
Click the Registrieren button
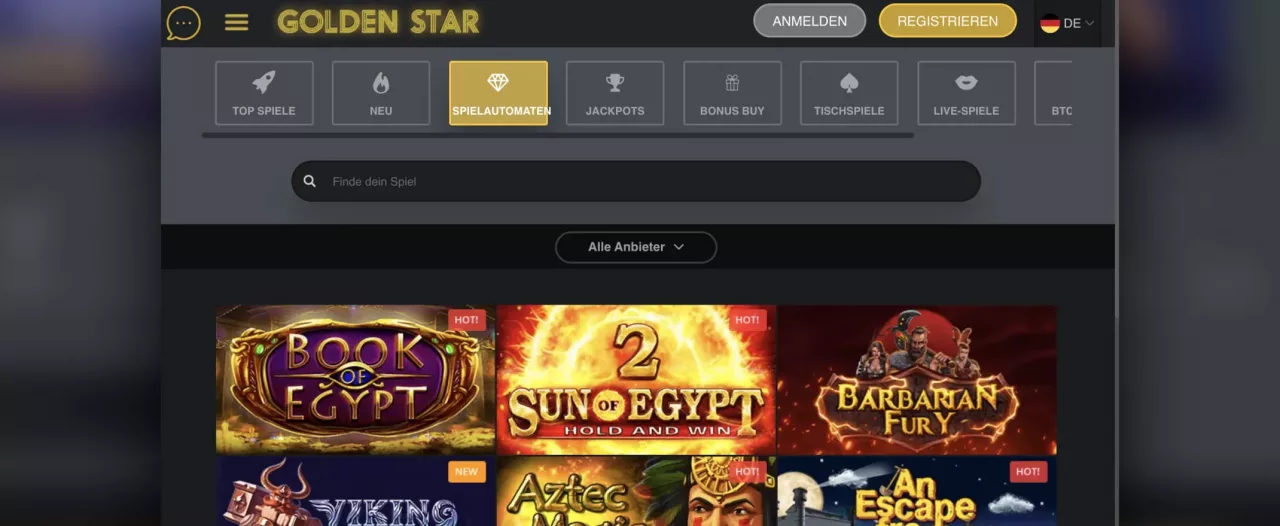click(x=947, y=21)
